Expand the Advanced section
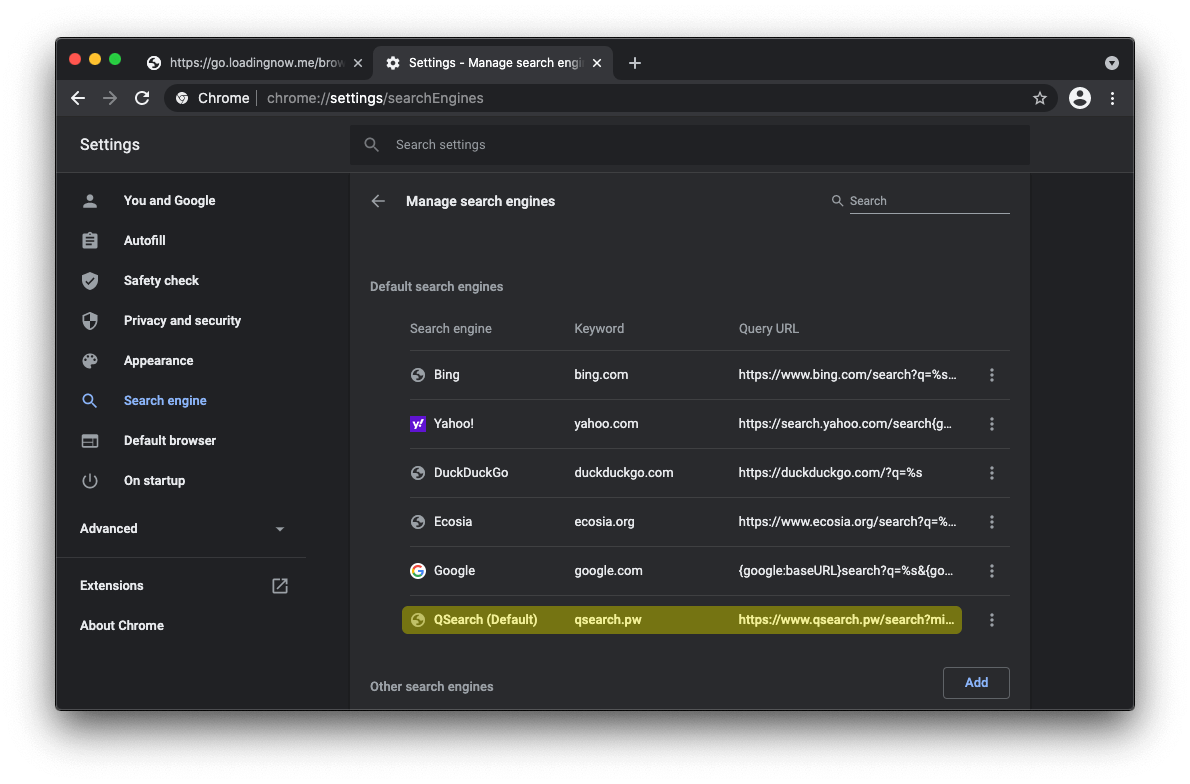Image resolution: width=1190 pixels, height=784 pixels. [182, 529]
